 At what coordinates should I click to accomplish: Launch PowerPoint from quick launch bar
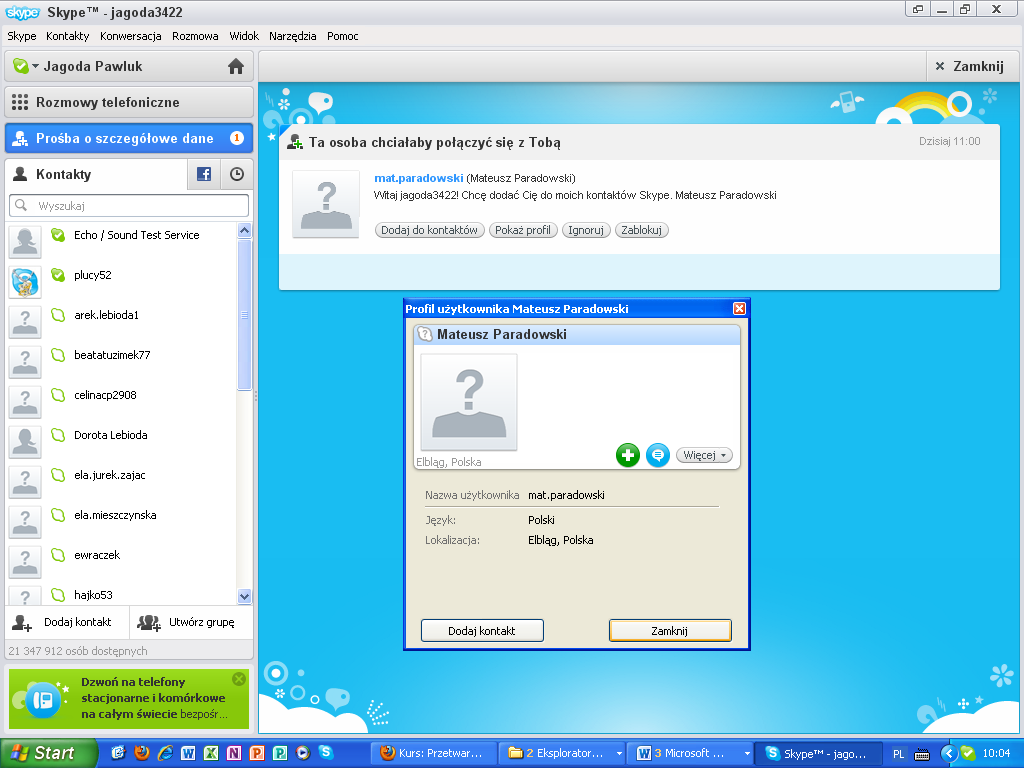tap(257, 753)
